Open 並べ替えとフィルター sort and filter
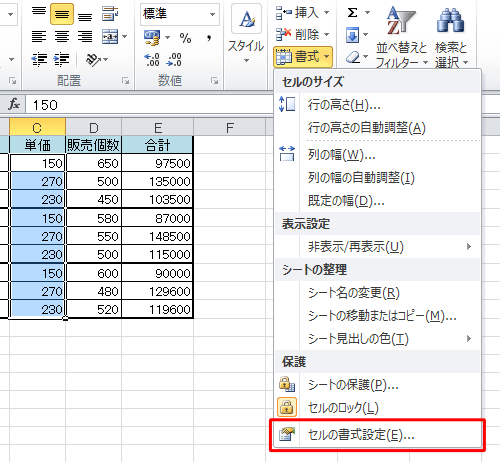This screenshot has height=462, width=500. tap(401, 37)
